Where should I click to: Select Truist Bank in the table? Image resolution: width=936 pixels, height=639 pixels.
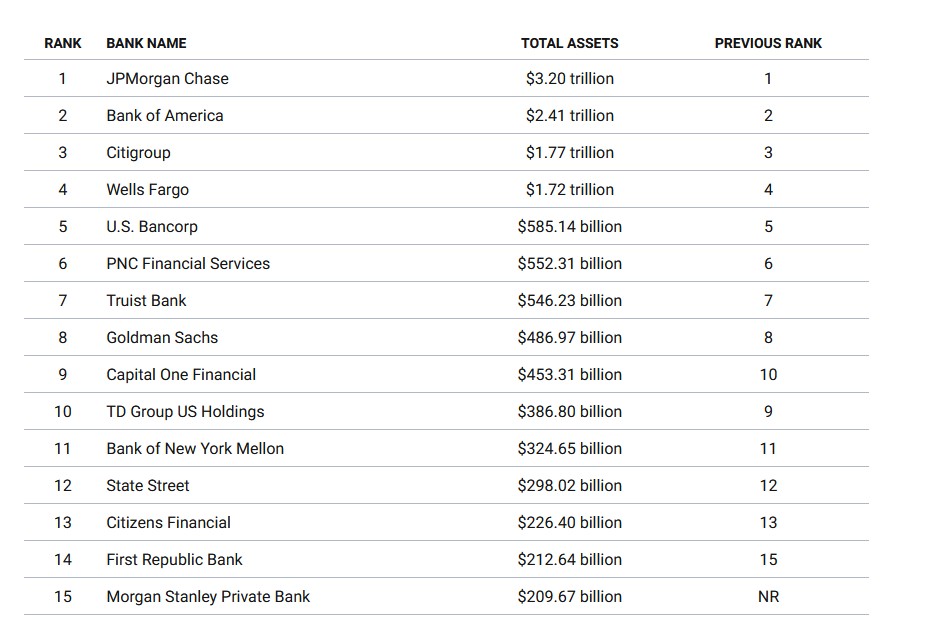(146, 301)
